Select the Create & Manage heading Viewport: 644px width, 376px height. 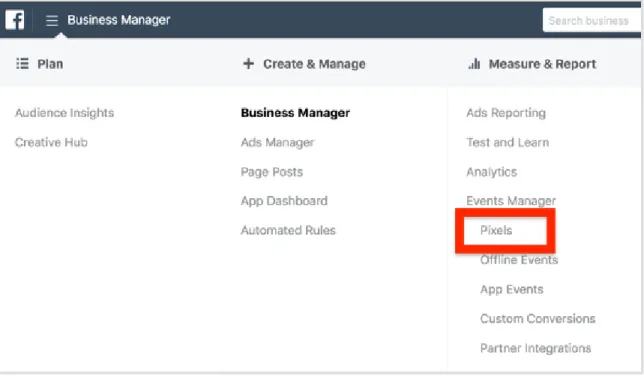tap(314, 64)
